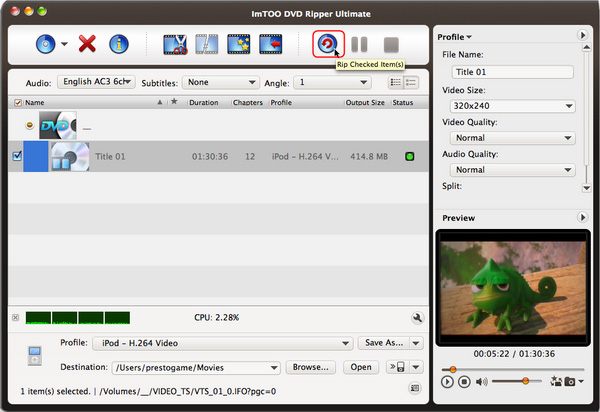Click the Output Size column header
600x412 pixels.
click(365, 103)
